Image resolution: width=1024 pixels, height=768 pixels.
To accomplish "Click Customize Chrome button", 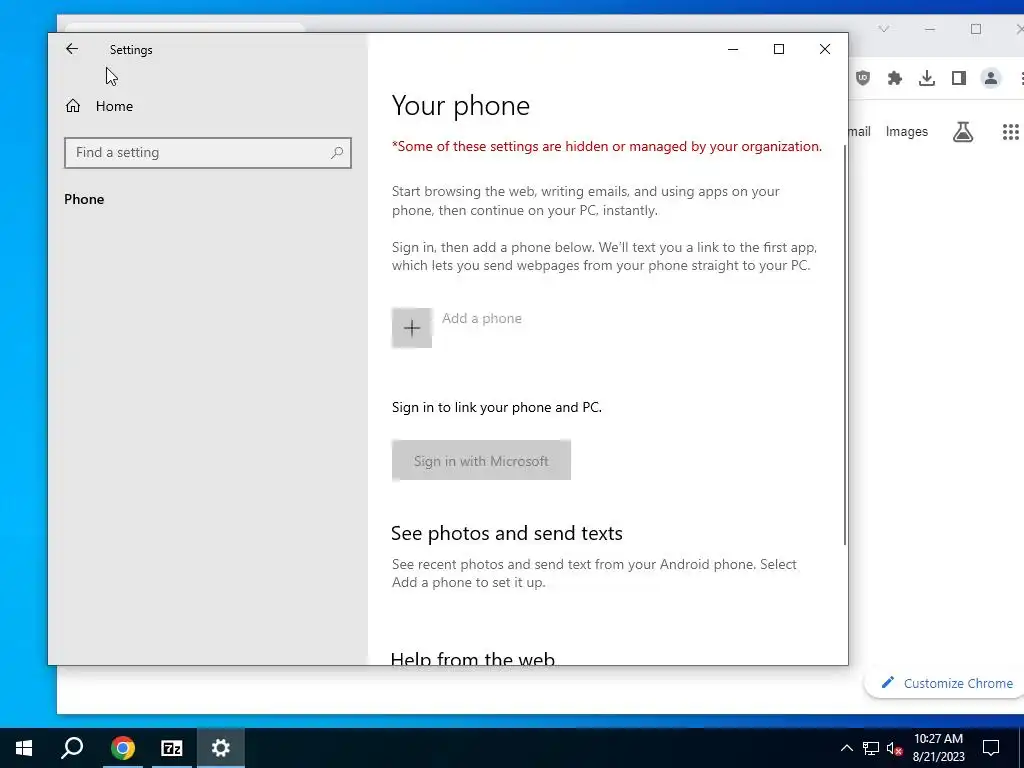I will [x=947, y=683].
